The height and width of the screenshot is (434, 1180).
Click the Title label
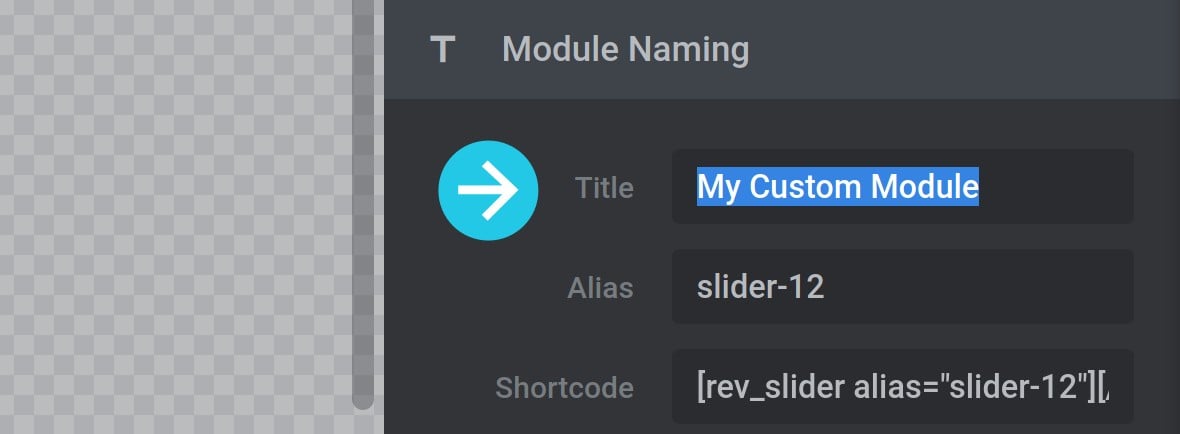(604, 188)
